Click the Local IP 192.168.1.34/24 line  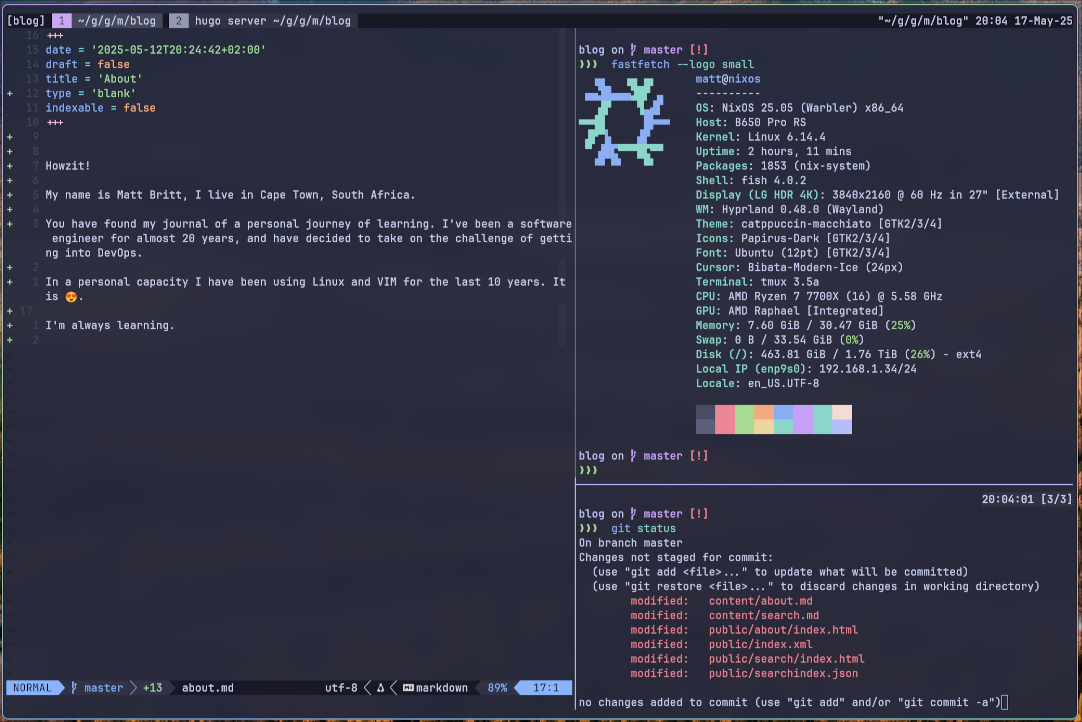[x=806, y=369]
